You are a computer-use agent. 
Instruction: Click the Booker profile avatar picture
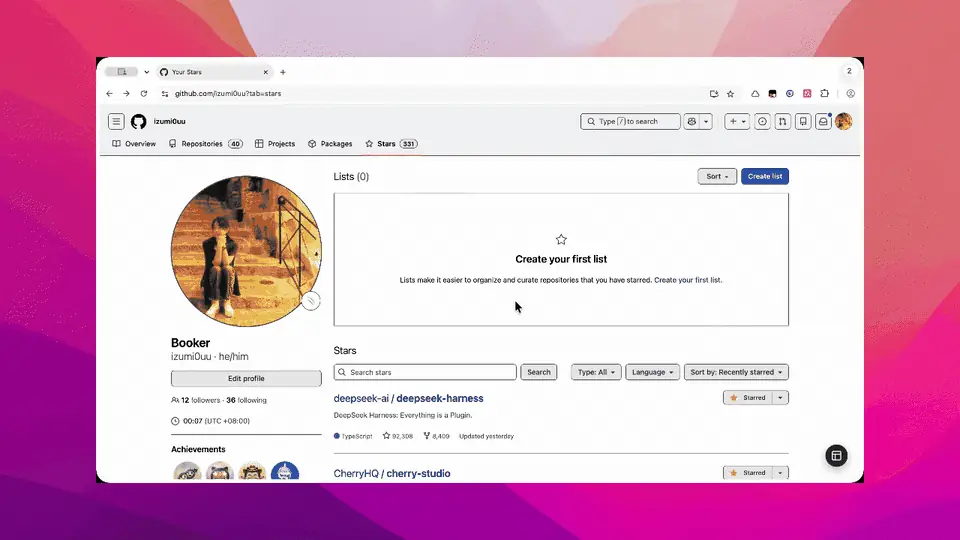(246, 251)
